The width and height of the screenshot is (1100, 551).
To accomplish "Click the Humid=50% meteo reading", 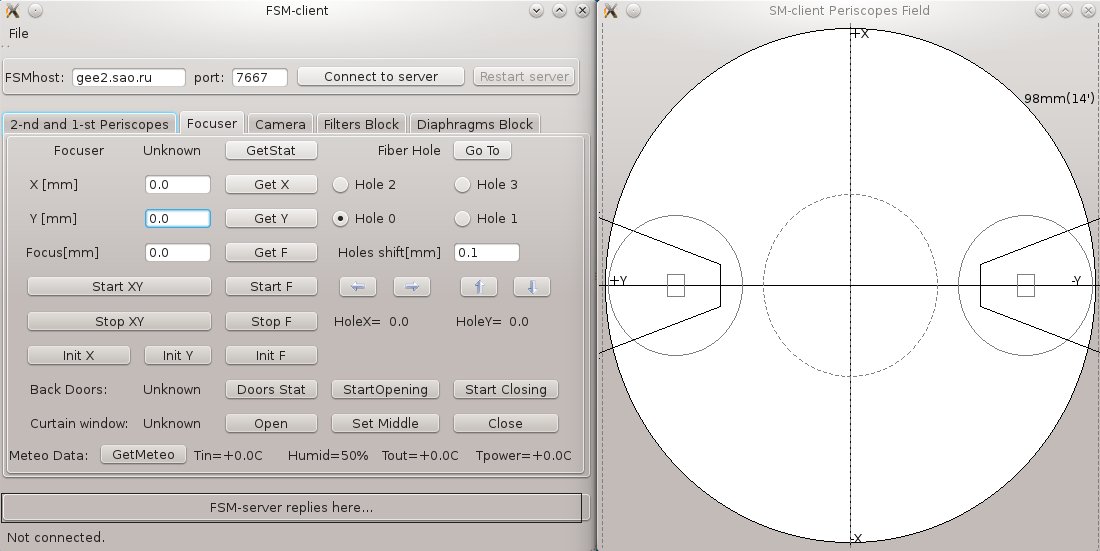I will click(x=328, y=456).
